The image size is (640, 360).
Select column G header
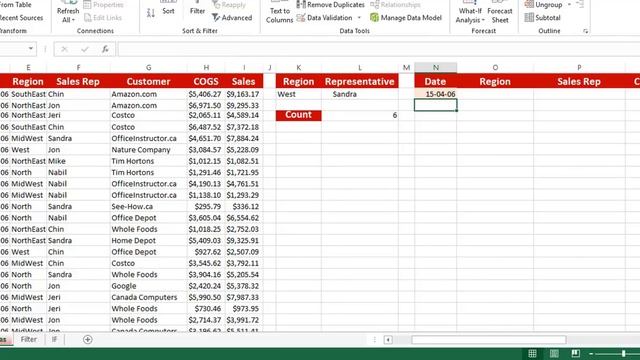pyautogui.click(x=149, y=67)
